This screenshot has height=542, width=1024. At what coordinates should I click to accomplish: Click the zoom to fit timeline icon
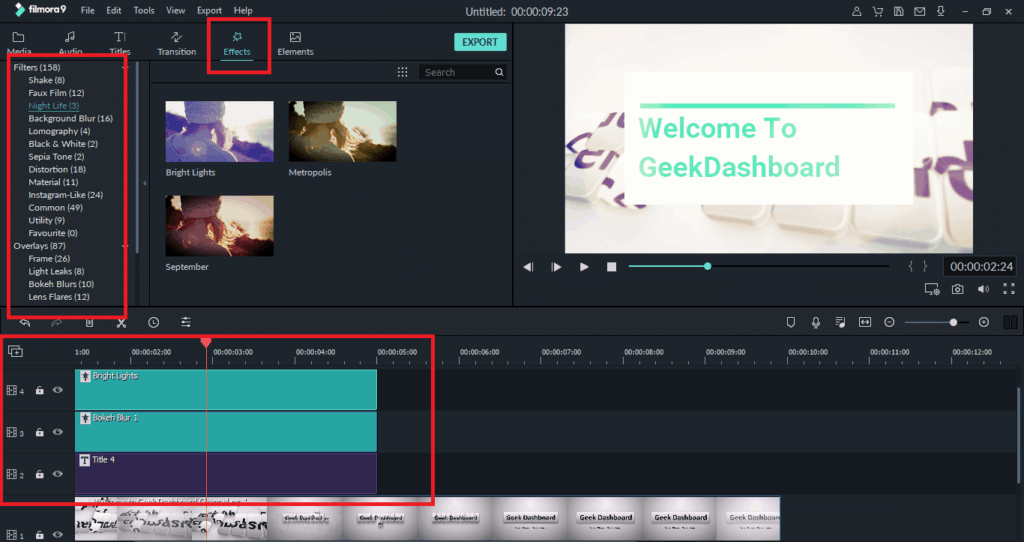865,322
